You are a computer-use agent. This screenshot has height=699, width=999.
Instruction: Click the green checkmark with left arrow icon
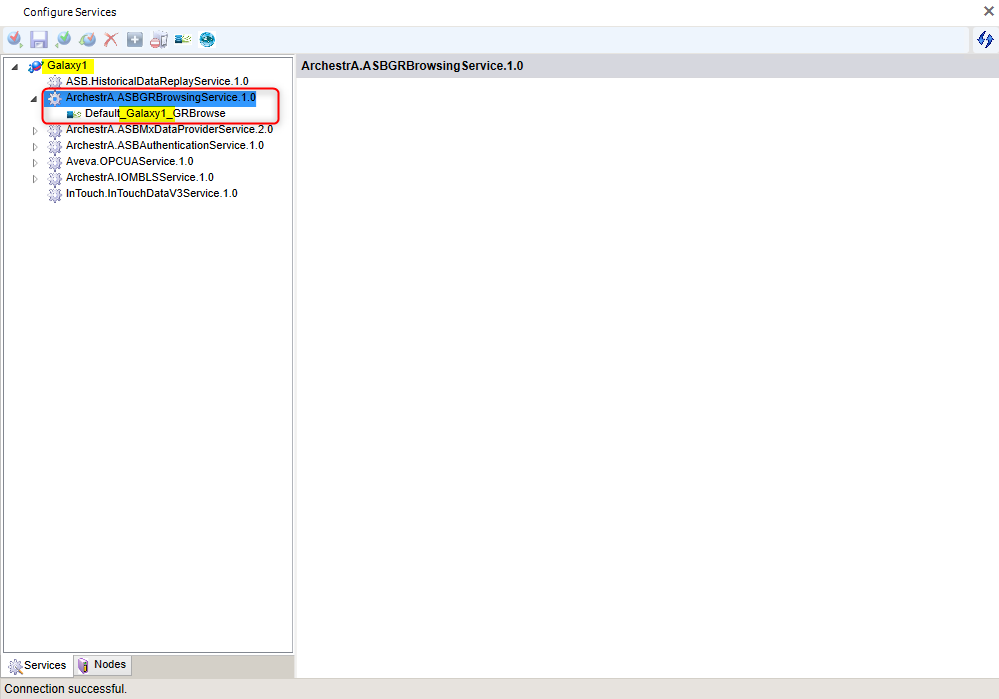click(63, 40)
